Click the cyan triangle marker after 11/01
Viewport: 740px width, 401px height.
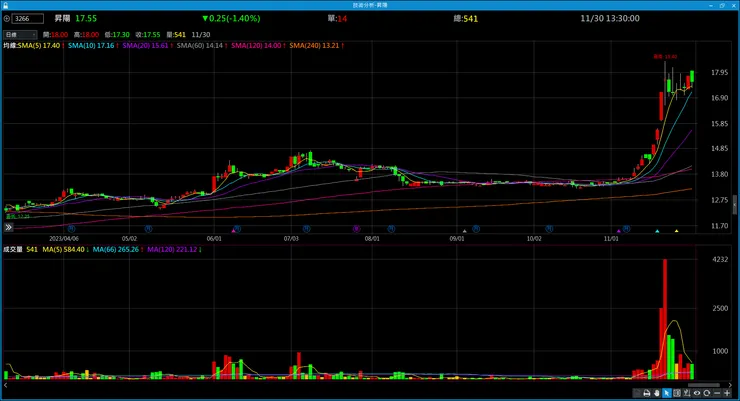(x=657, y=231)
